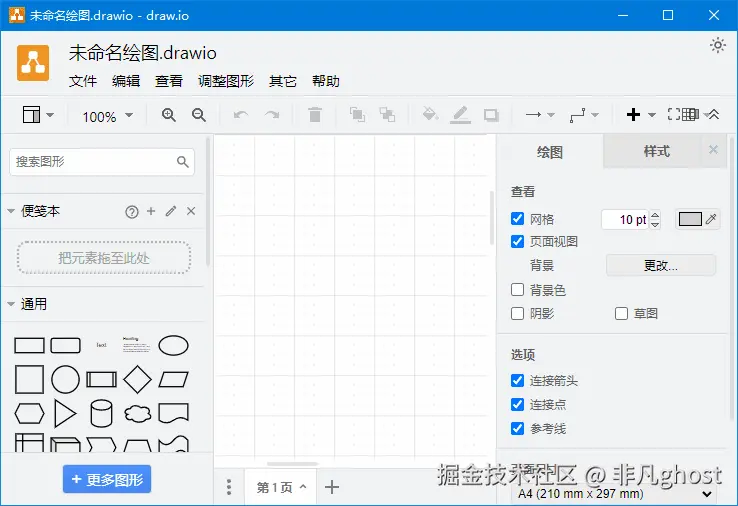Open the 第1页 page tab menu
This screenshot has height=506, width=738.
point(281,487)
